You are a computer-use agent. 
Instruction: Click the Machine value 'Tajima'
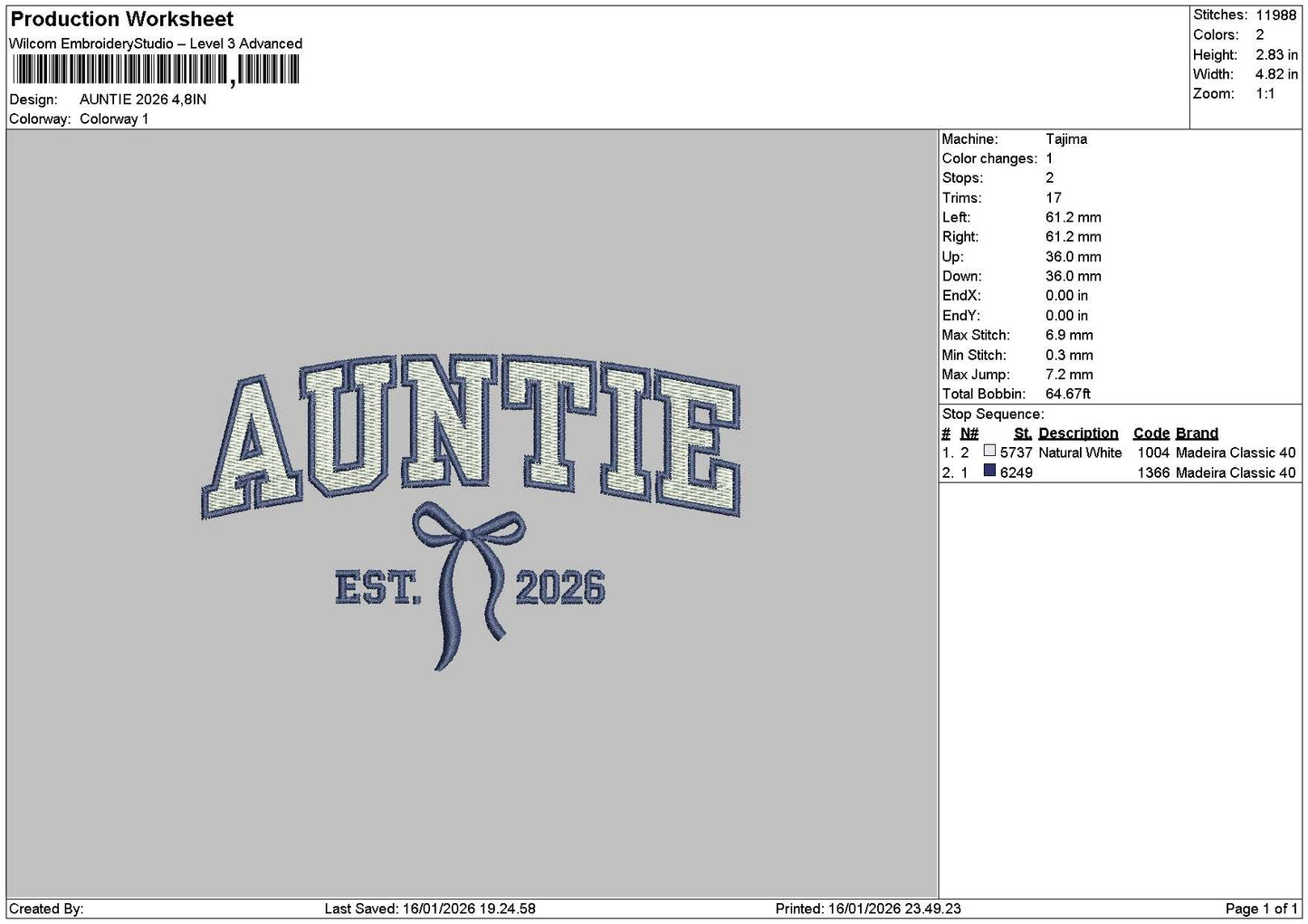[1066, 139]
